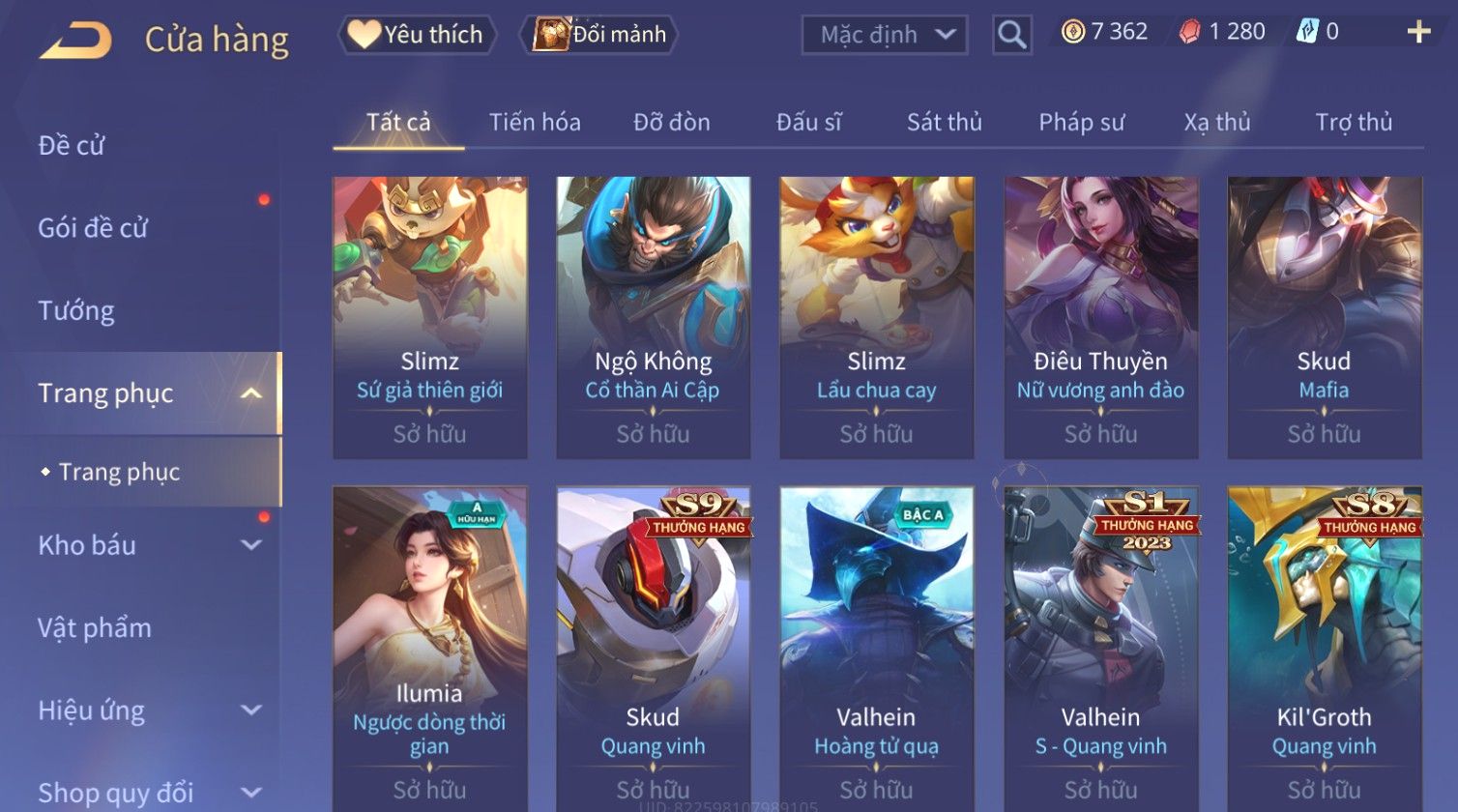Select Valhein Hoàng tử quạ skin card
Screen dimensions: 1458x812
(x=876, y=649)
